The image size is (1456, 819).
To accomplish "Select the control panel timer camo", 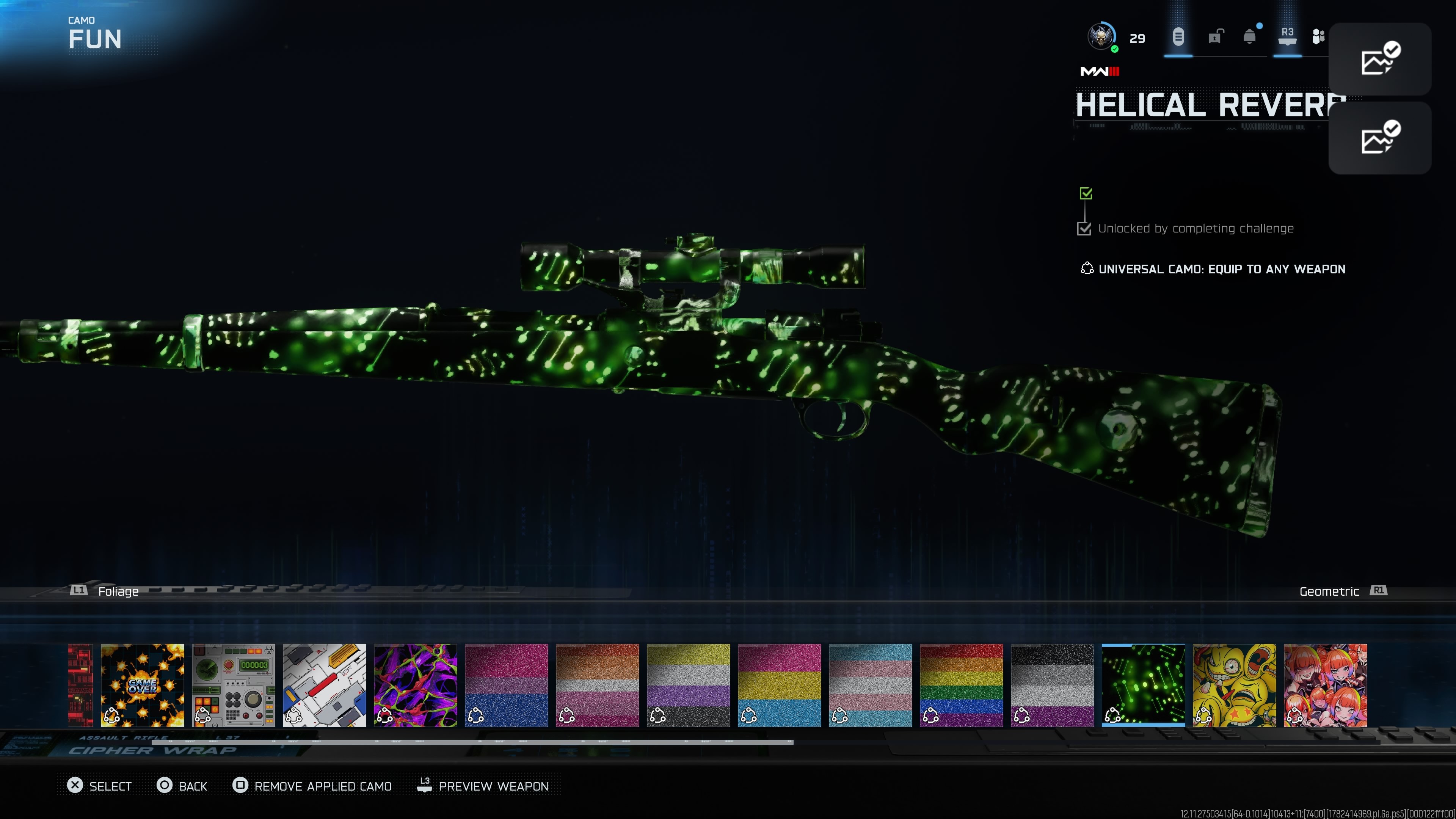I will (x=234, y=685).
